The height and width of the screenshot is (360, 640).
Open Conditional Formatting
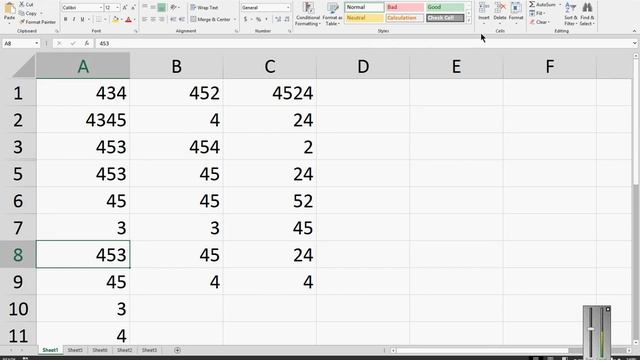tap(308, 14)
